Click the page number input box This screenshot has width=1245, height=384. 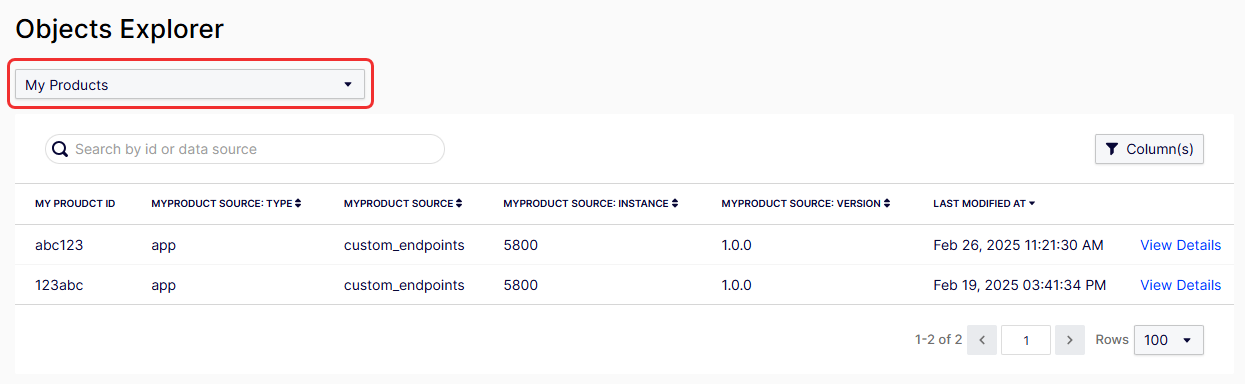point(1026,340)
